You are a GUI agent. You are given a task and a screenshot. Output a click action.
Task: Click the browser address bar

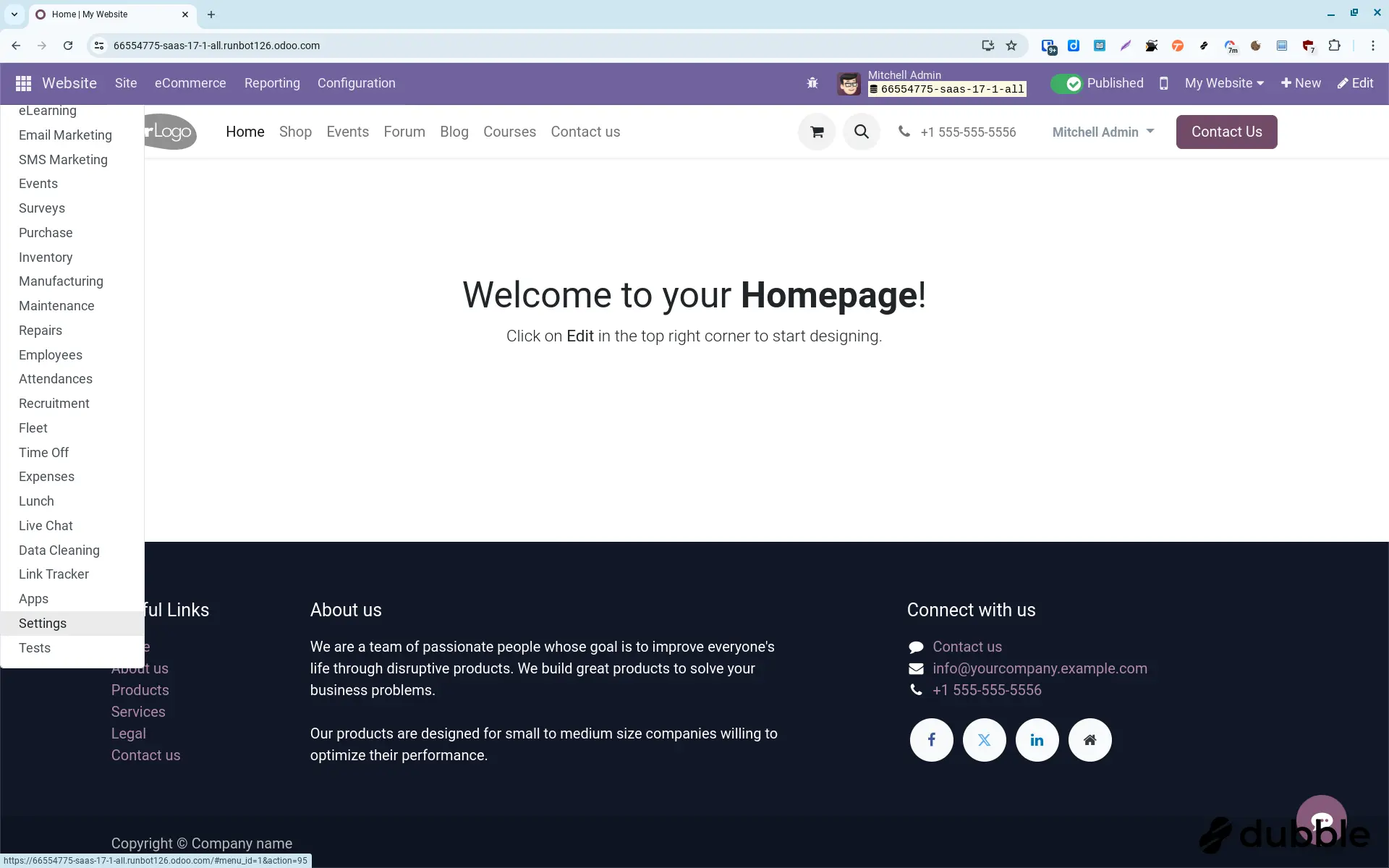tap(535, 46)
